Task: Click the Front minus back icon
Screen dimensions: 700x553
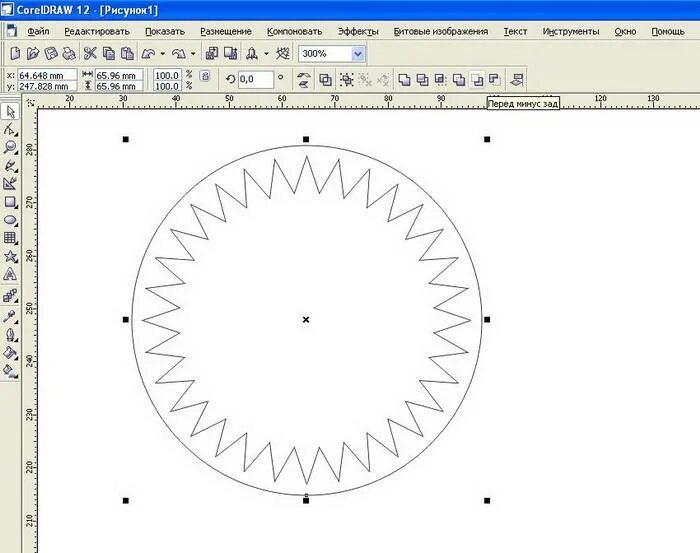Action: click(477, 80)
